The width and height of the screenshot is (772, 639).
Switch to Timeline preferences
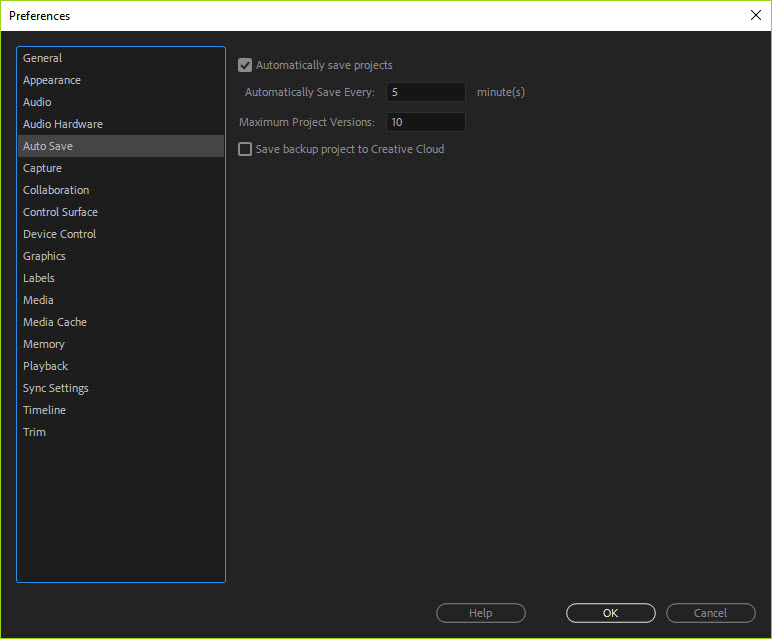[45, 410]
